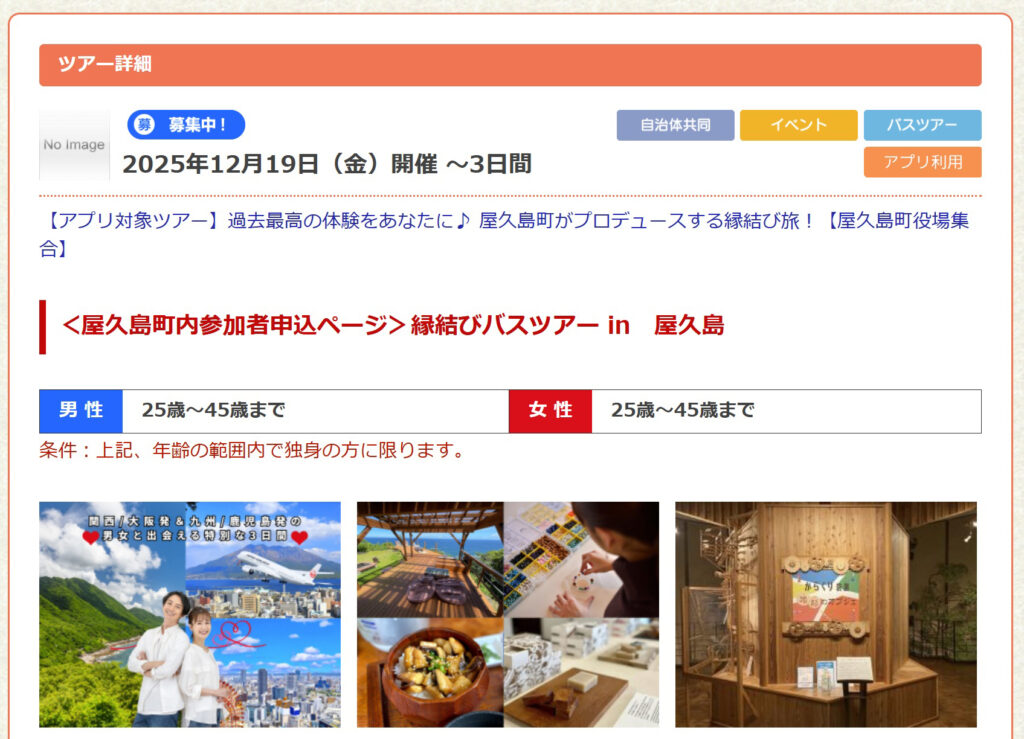
Task: Select the バスツアー tag
Action: (x=922, y=125)
